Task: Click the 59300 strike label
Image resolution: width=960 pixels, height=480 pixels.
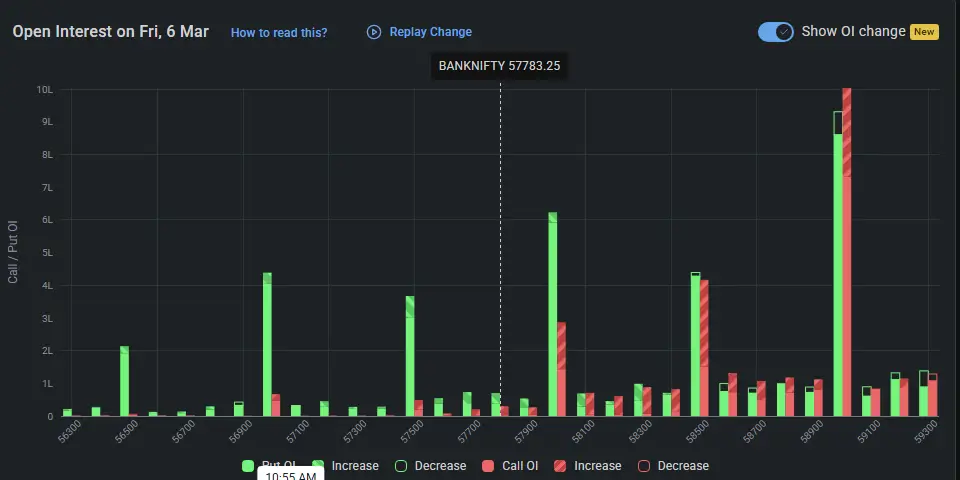Action: click(x=926, y=432)
